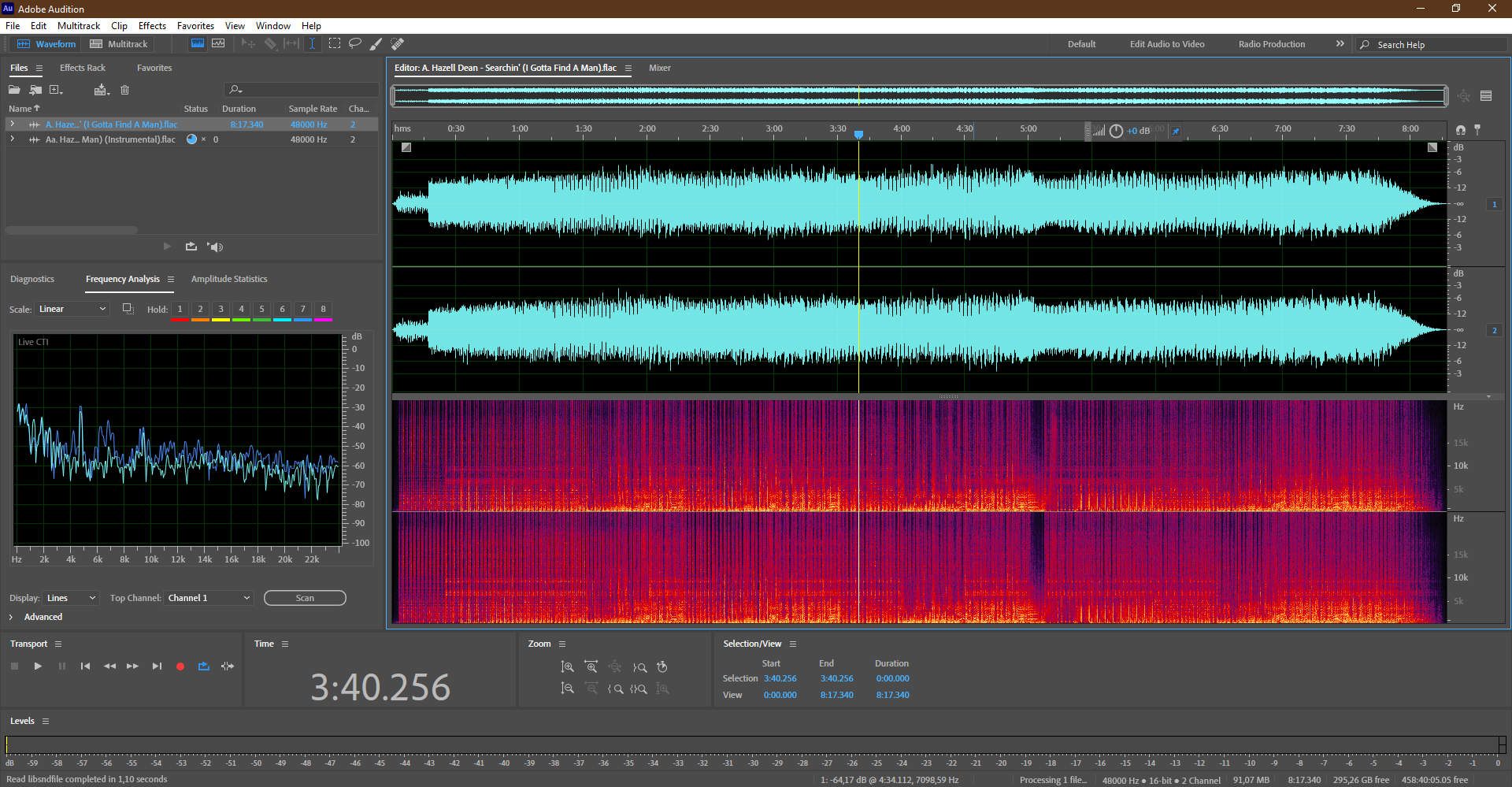Select the Spot Healing Brush tool
Viewport: 1512px width, 787px height.
[398, 43]
